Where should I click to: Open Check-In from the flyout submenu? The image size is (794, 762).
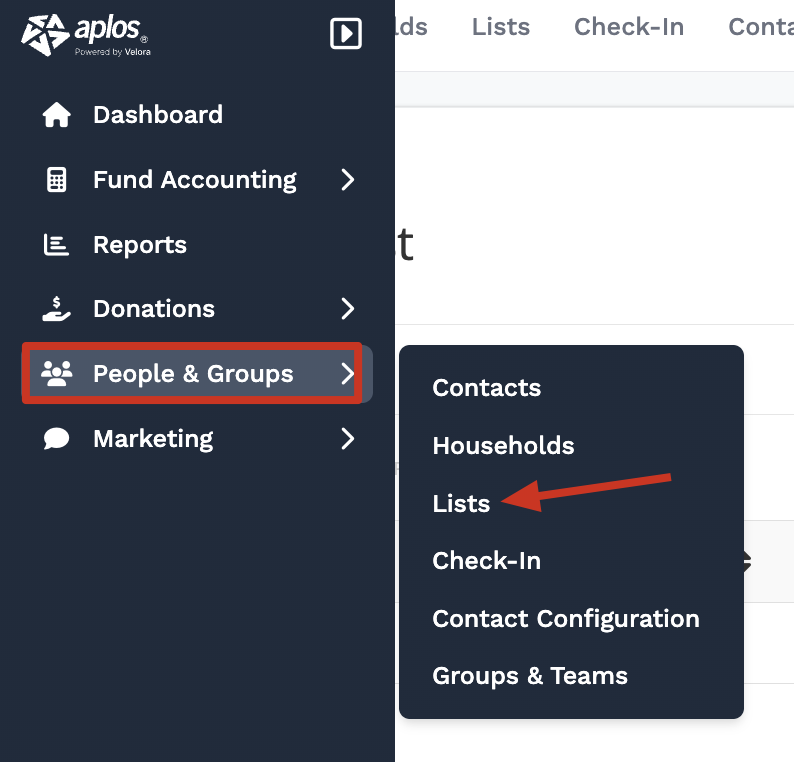click(486, 561)
